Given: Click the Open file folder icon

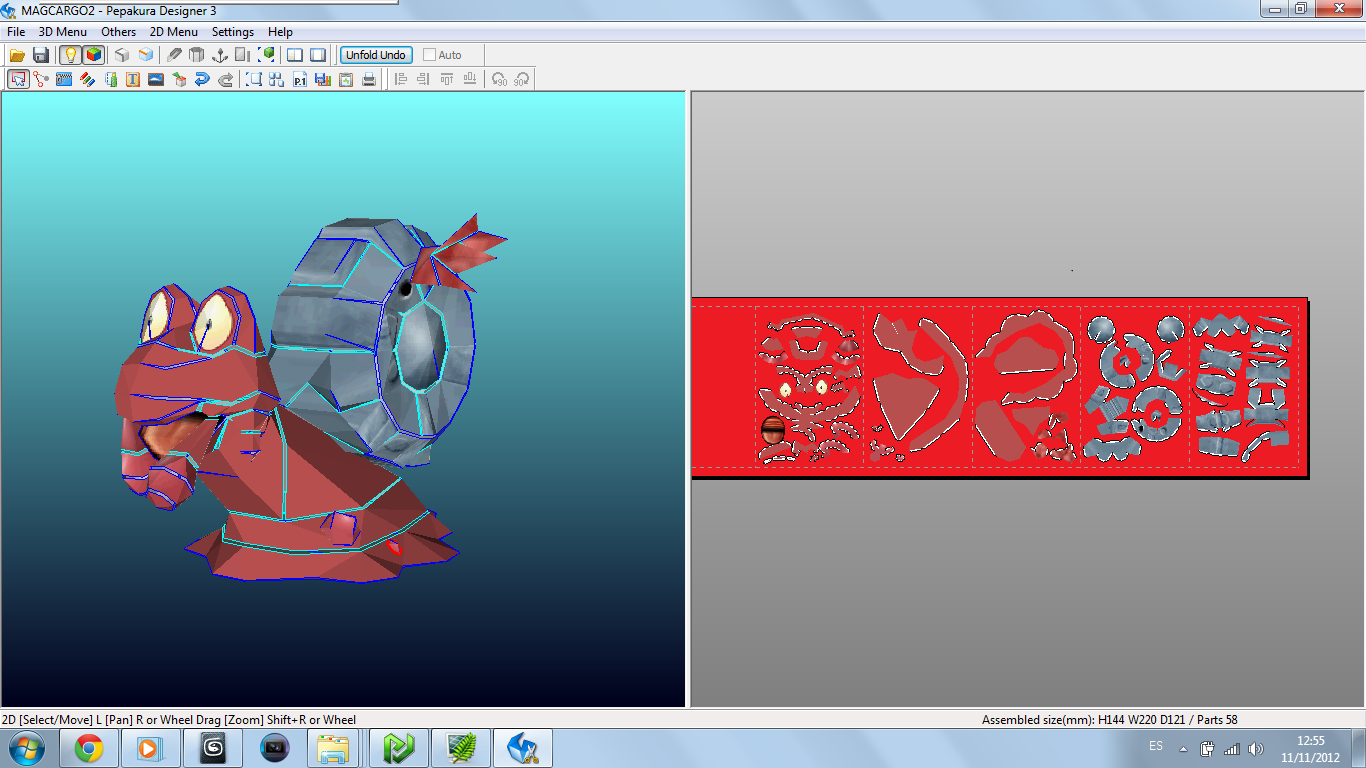Looking at the screenshot, I should (17, 55).
